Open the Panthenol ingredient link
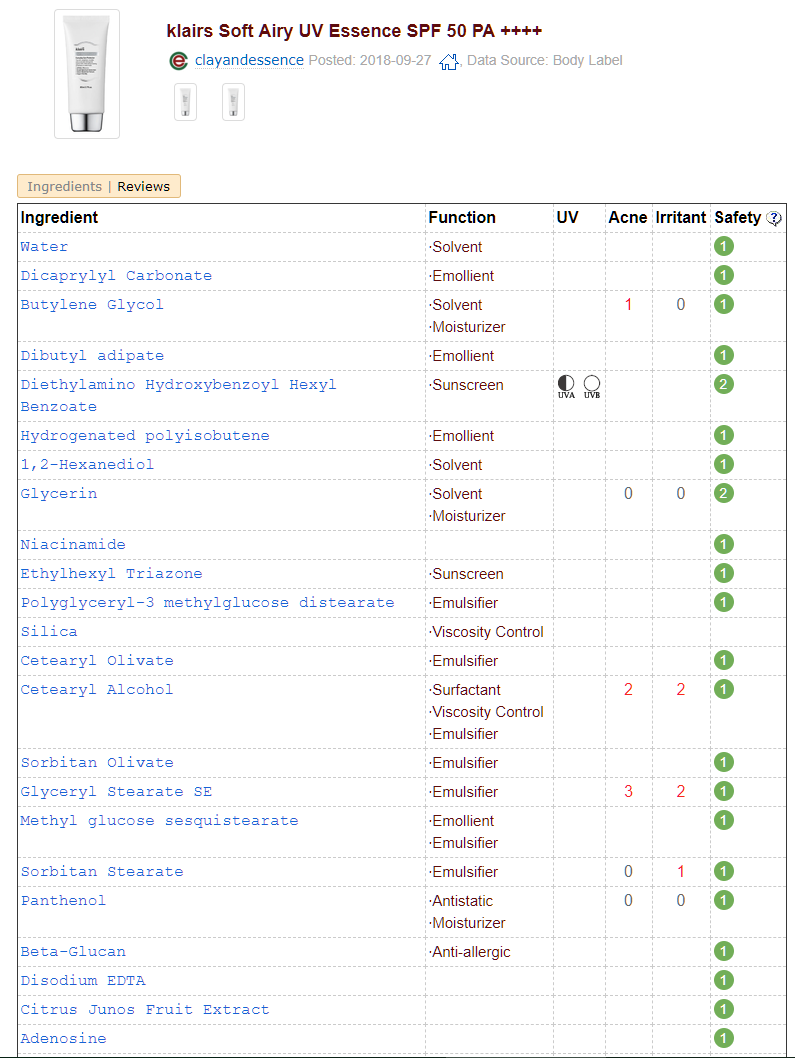Screen dimensions: 795x1058 point(63,901)
